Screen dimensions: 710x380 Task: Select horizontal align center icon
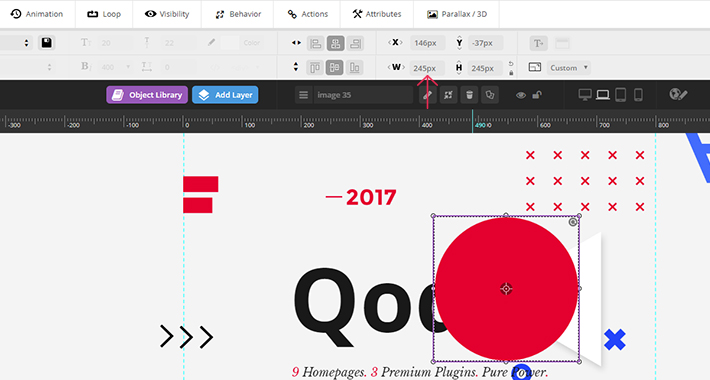pyautogui.click(x=336, y=43)
